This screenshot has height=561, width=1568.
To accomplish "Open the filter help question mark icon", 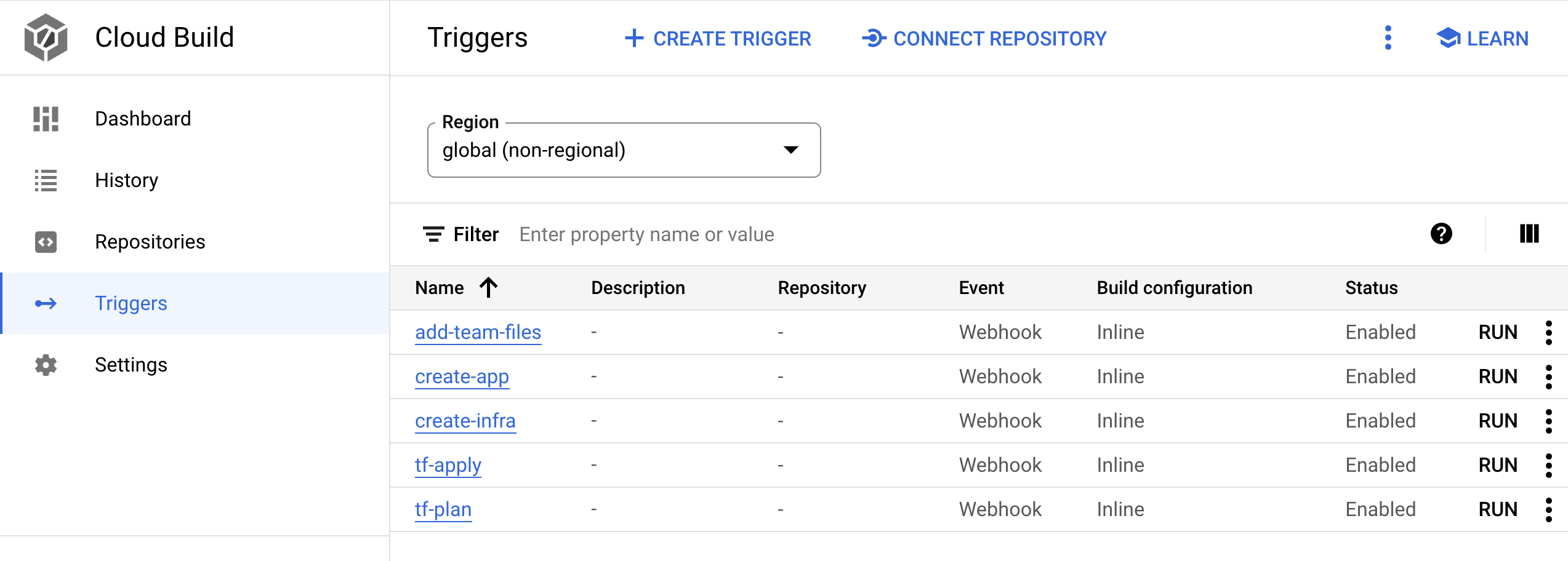I will pyautogui.click(x=1441, y=234).
